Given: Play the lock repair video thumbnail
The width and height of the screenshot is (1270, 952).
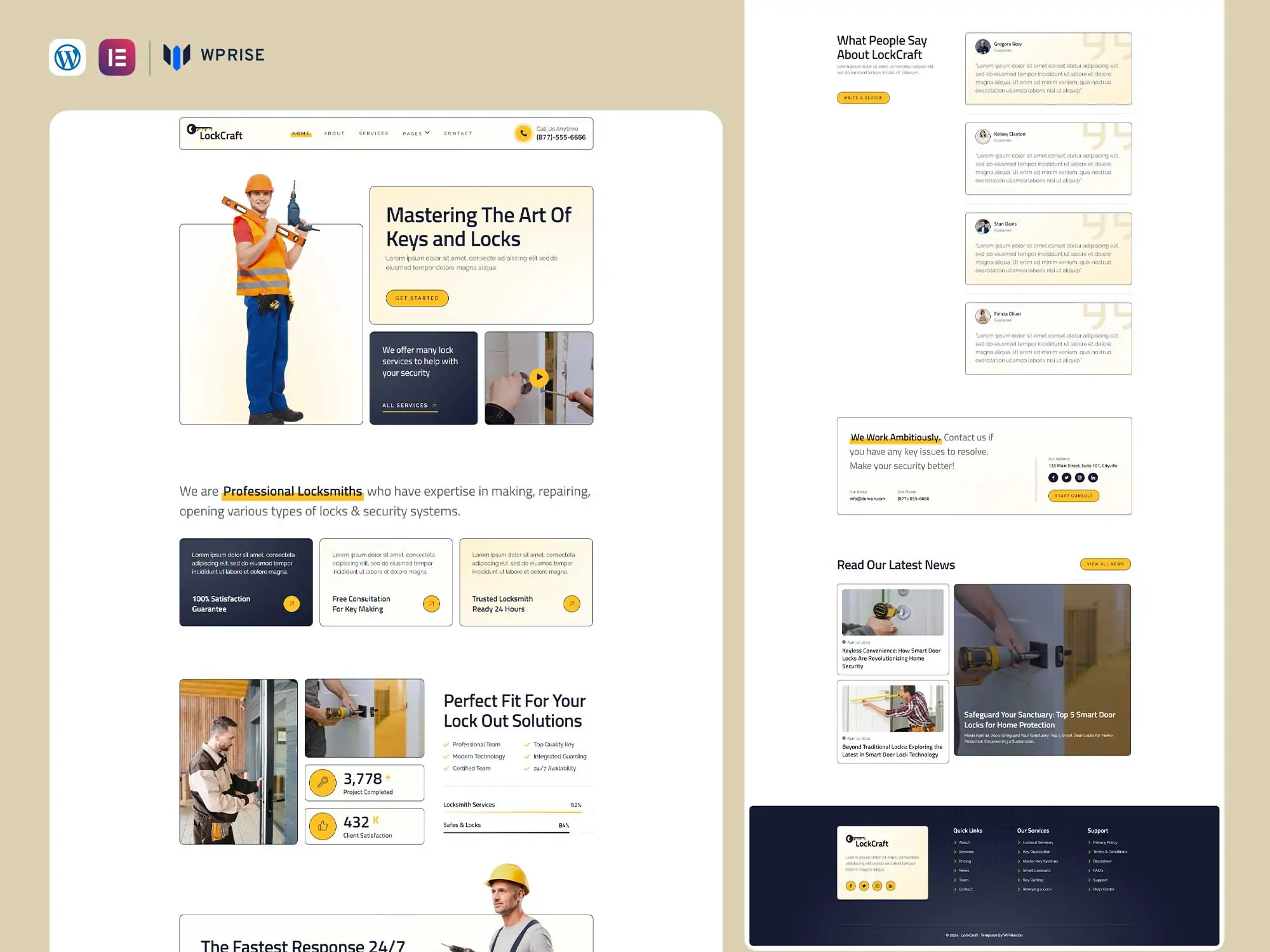Looking at the screenshot, I should coord(538,378).
